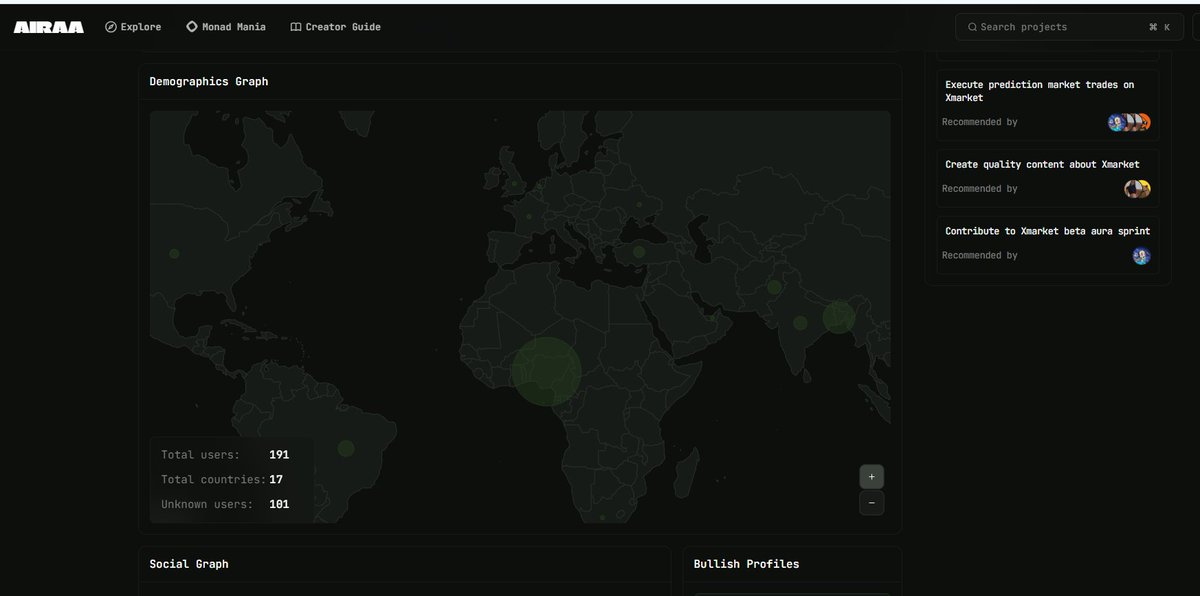Click the ⌘ K shortcut hint
Screen dimensions: 1200x596
1159,27
